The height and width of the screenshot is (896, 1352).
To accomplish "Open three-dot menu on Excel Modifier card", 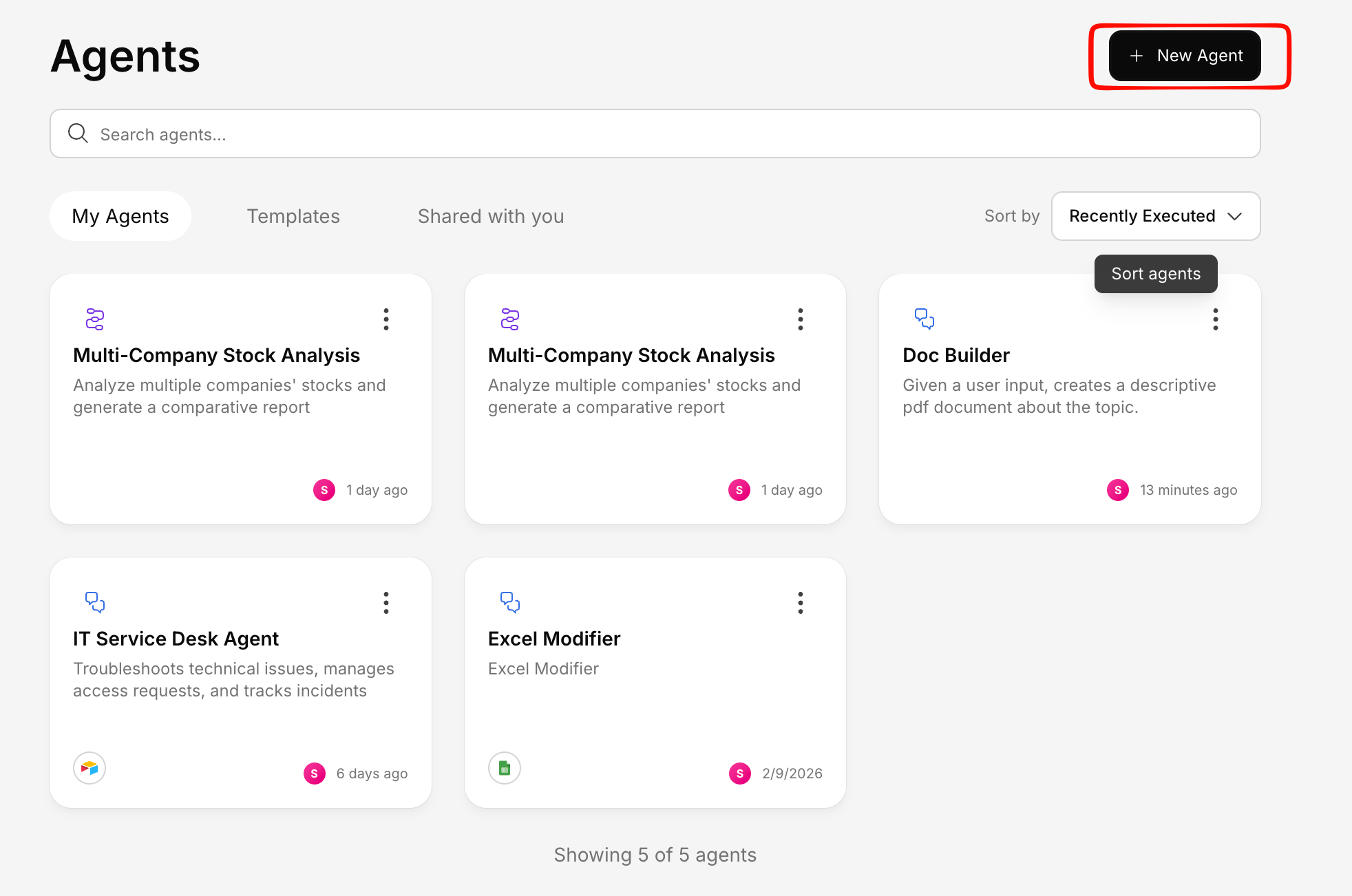I will [801, 603].
